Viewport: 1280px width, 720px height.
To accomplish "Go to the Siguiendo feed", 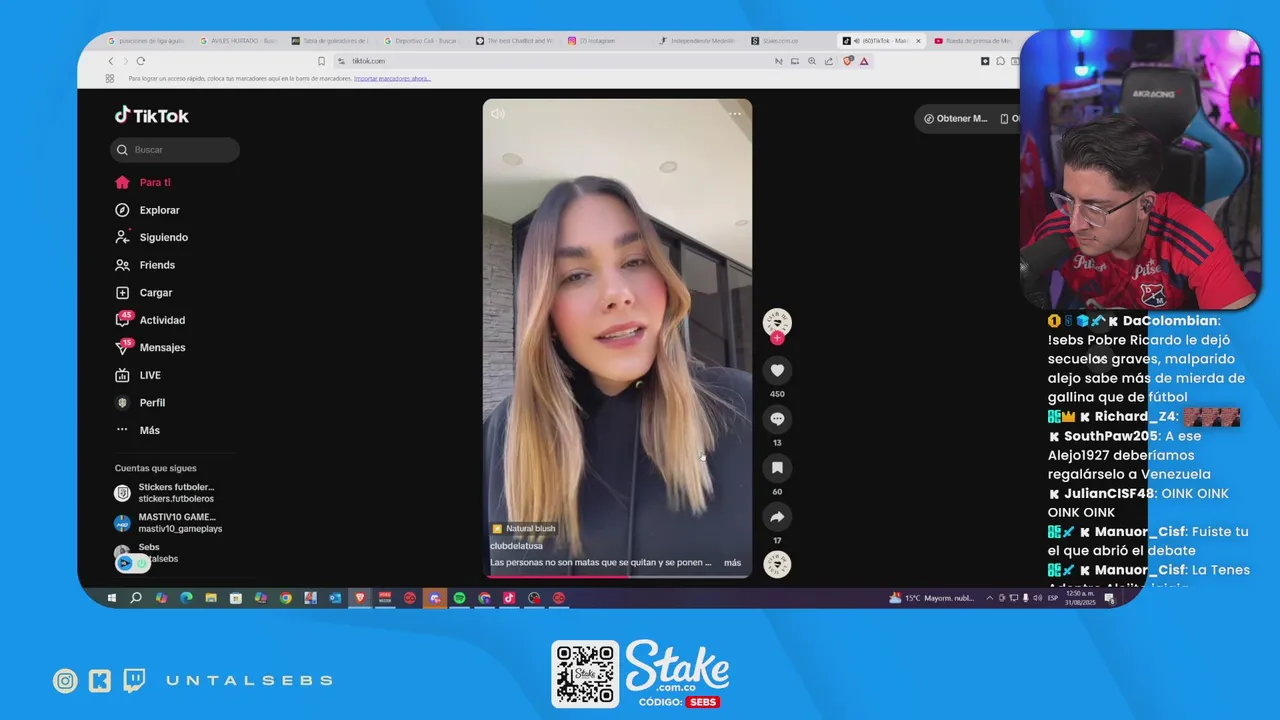I will (x=151, y=237).
